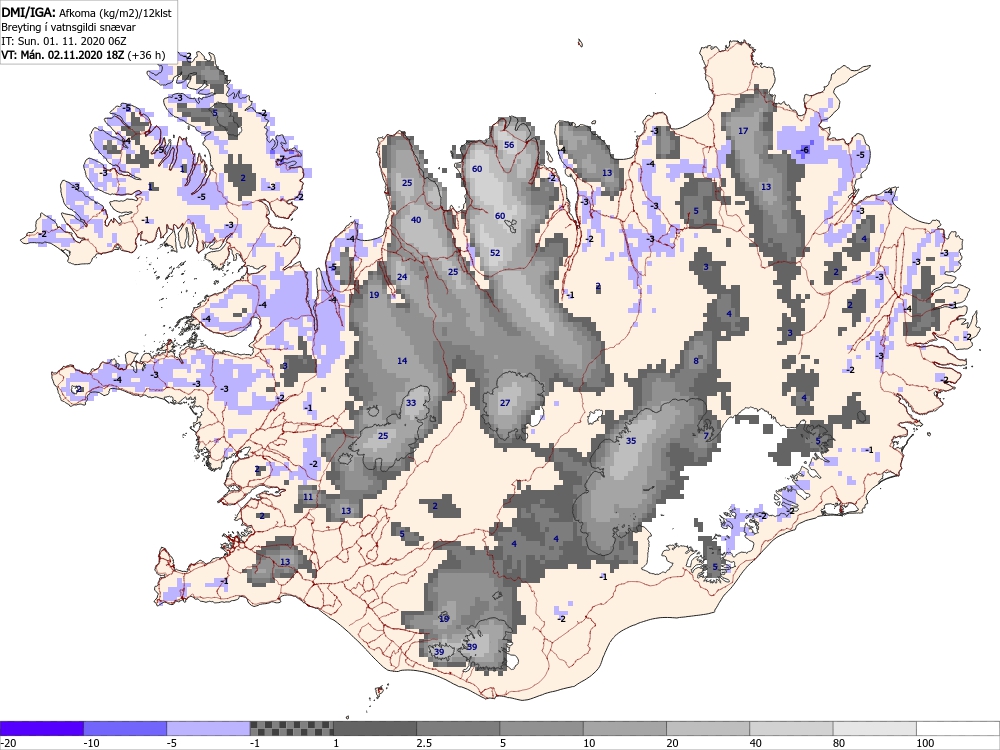This screenshot has width=1000, height=750.
Task: Click the white above-100 legend swatch
Action: pyautogui.click(x=958, y=728)
